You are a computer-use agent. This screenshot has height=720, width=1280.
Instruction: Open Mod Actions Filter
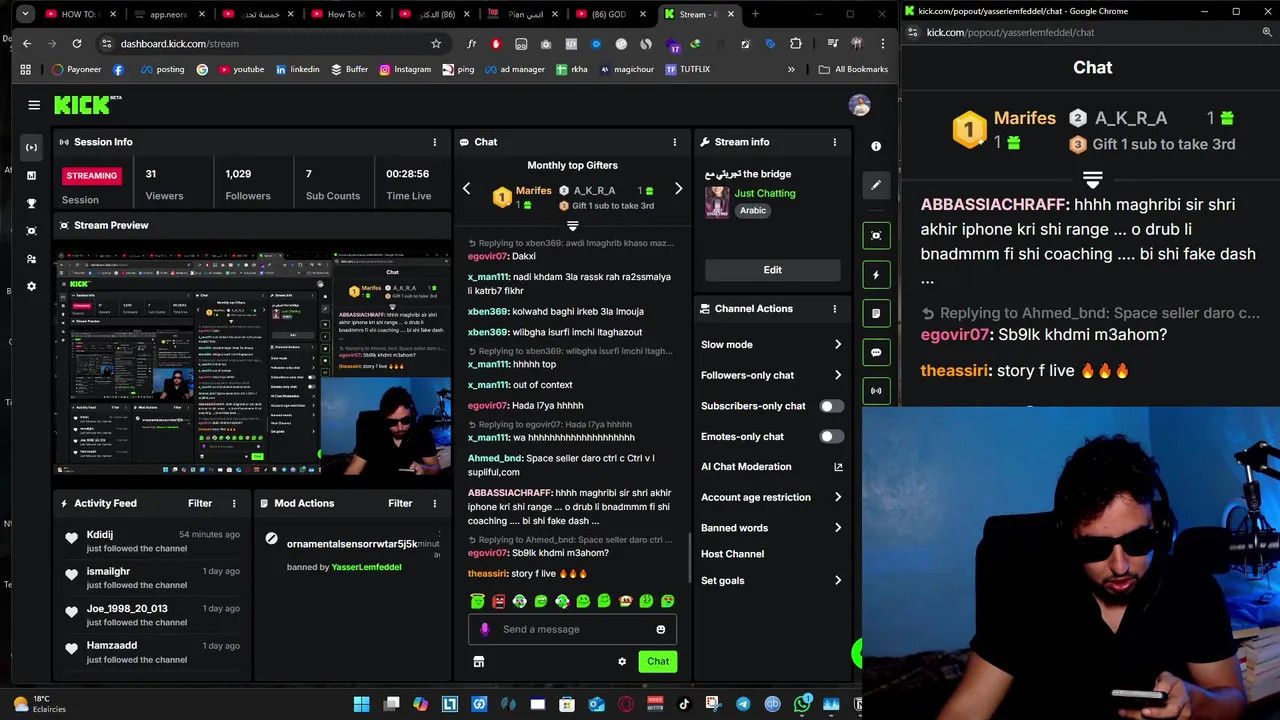click(x=400, y=503)
